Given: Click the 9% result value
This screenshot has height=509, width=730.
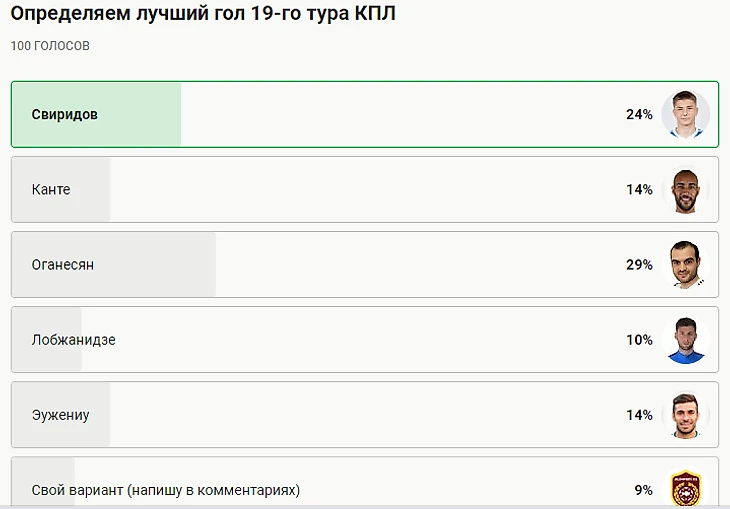Looking at the screenshot, I should tap(643, 490).
